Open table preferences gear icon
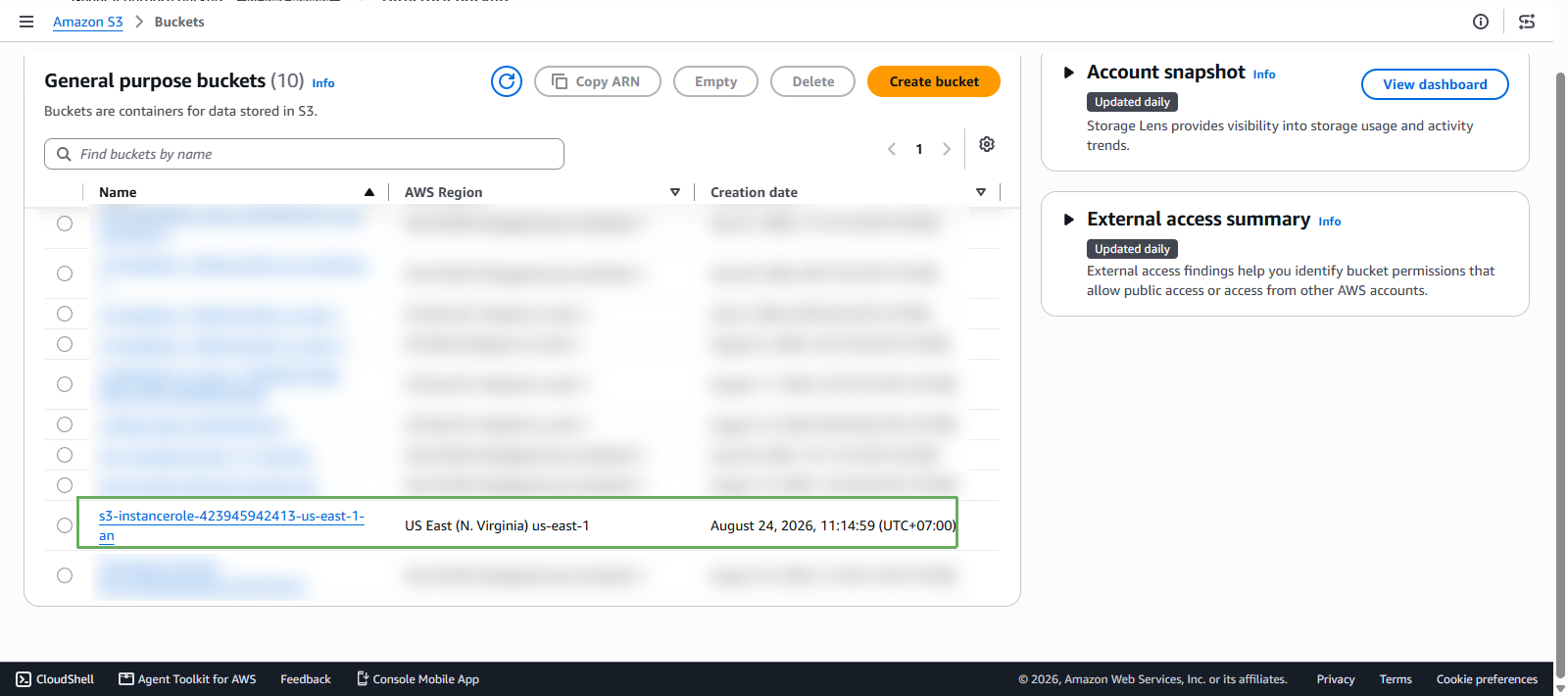The width and height of the screenshot is (1568, 696). [987, 144]
